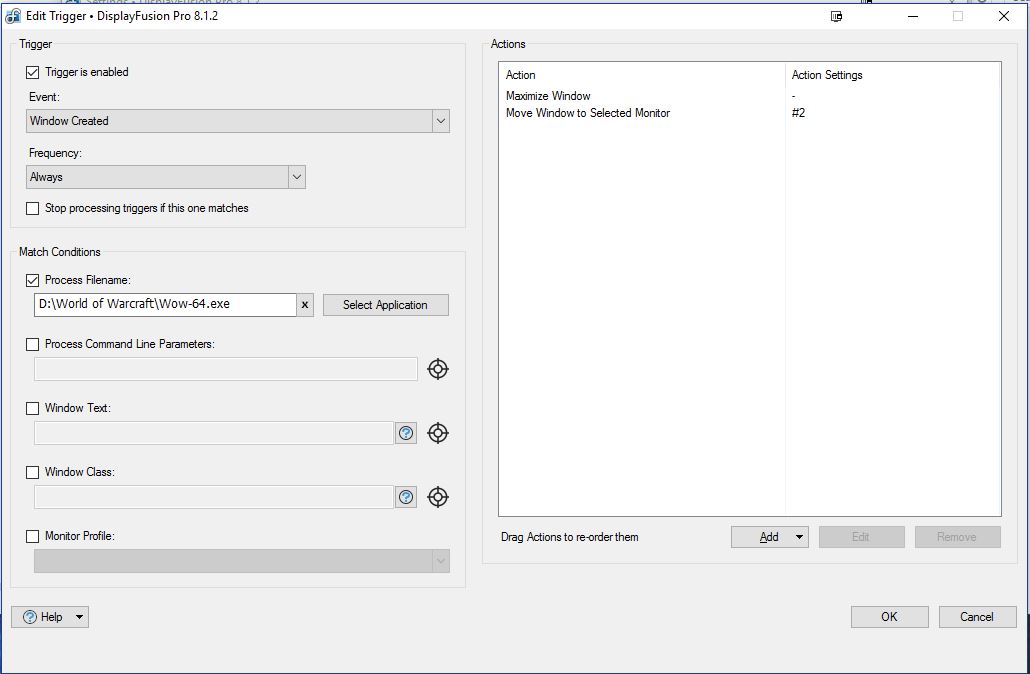
Task: Click the DisplayFusion app icon in title bar
Action: [x=13, y=16]
